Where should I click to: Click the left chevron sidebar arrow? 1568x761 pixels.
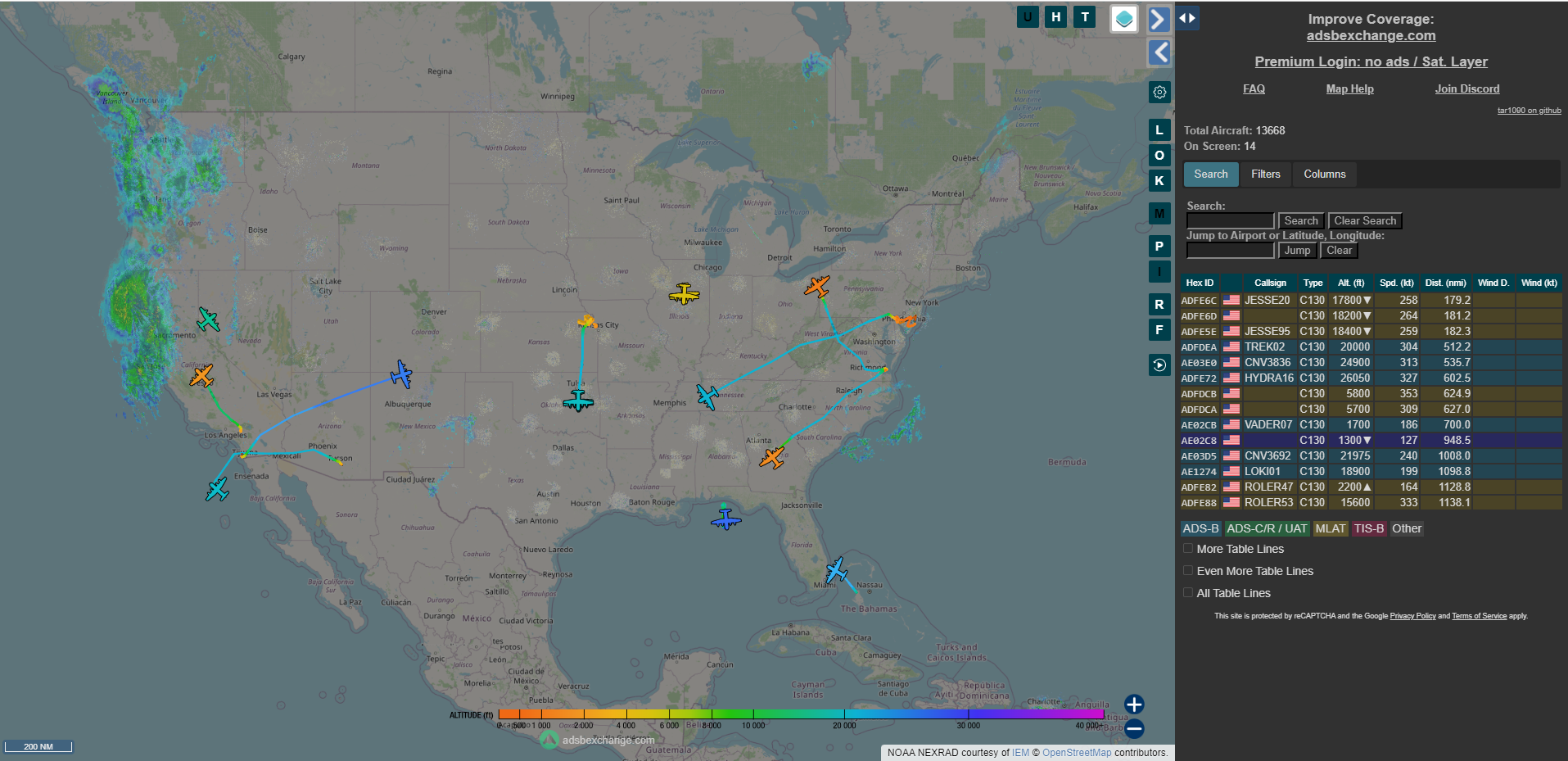pos(1159,52)
